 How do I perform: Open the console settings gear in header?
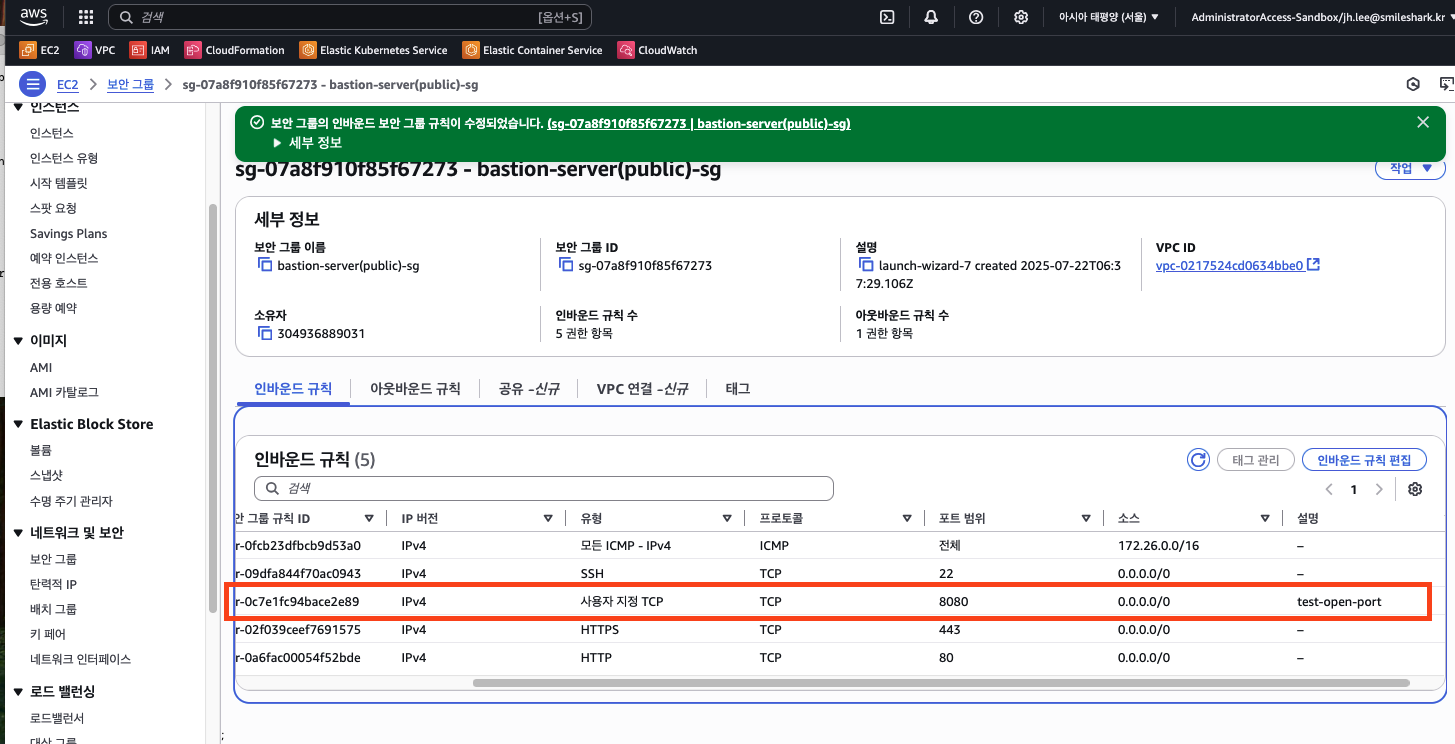tap(1021, 17)
